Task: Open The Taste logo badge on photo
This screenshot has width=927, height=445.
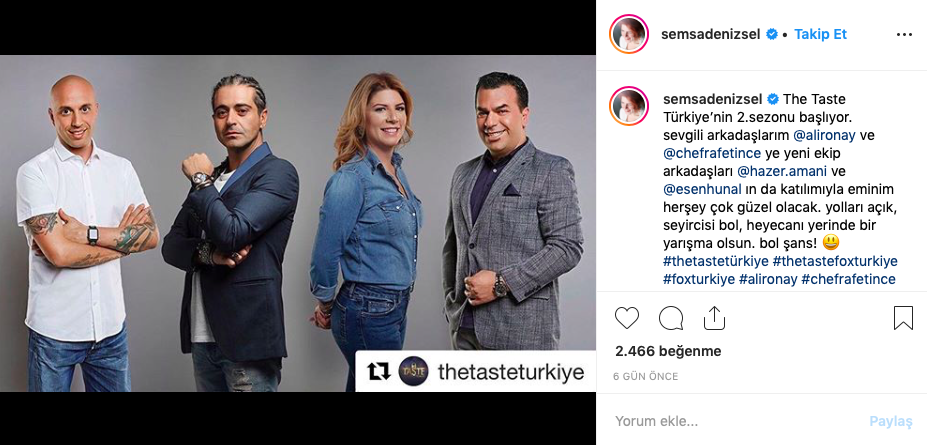Action: tap(413, 371)
